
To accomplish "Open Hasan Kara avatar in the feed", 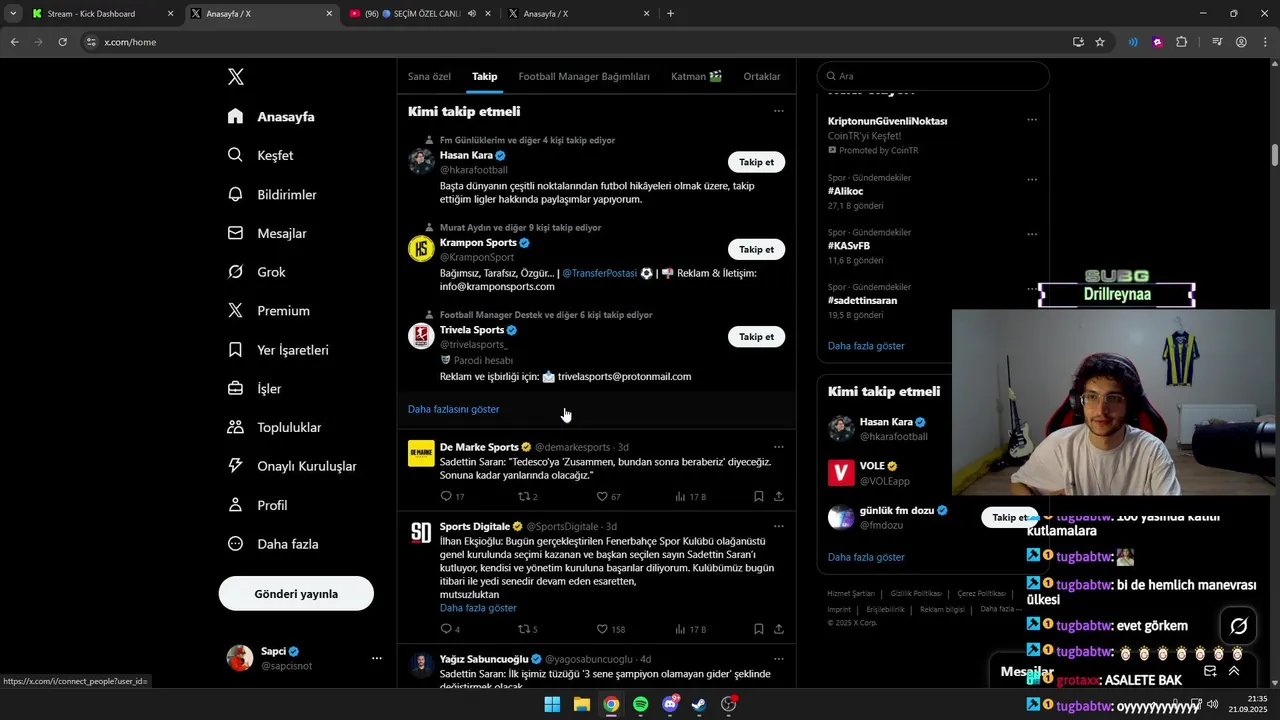I will pyautogui.click(x=421, y=161).
